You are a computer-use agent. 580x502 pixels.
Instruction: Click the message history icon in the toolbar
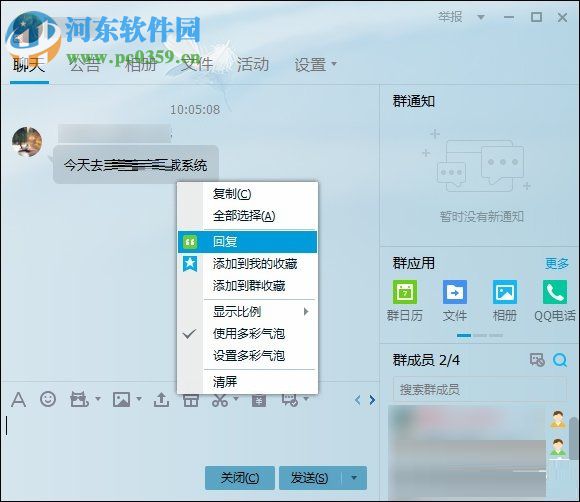click(x=289, y=400)
